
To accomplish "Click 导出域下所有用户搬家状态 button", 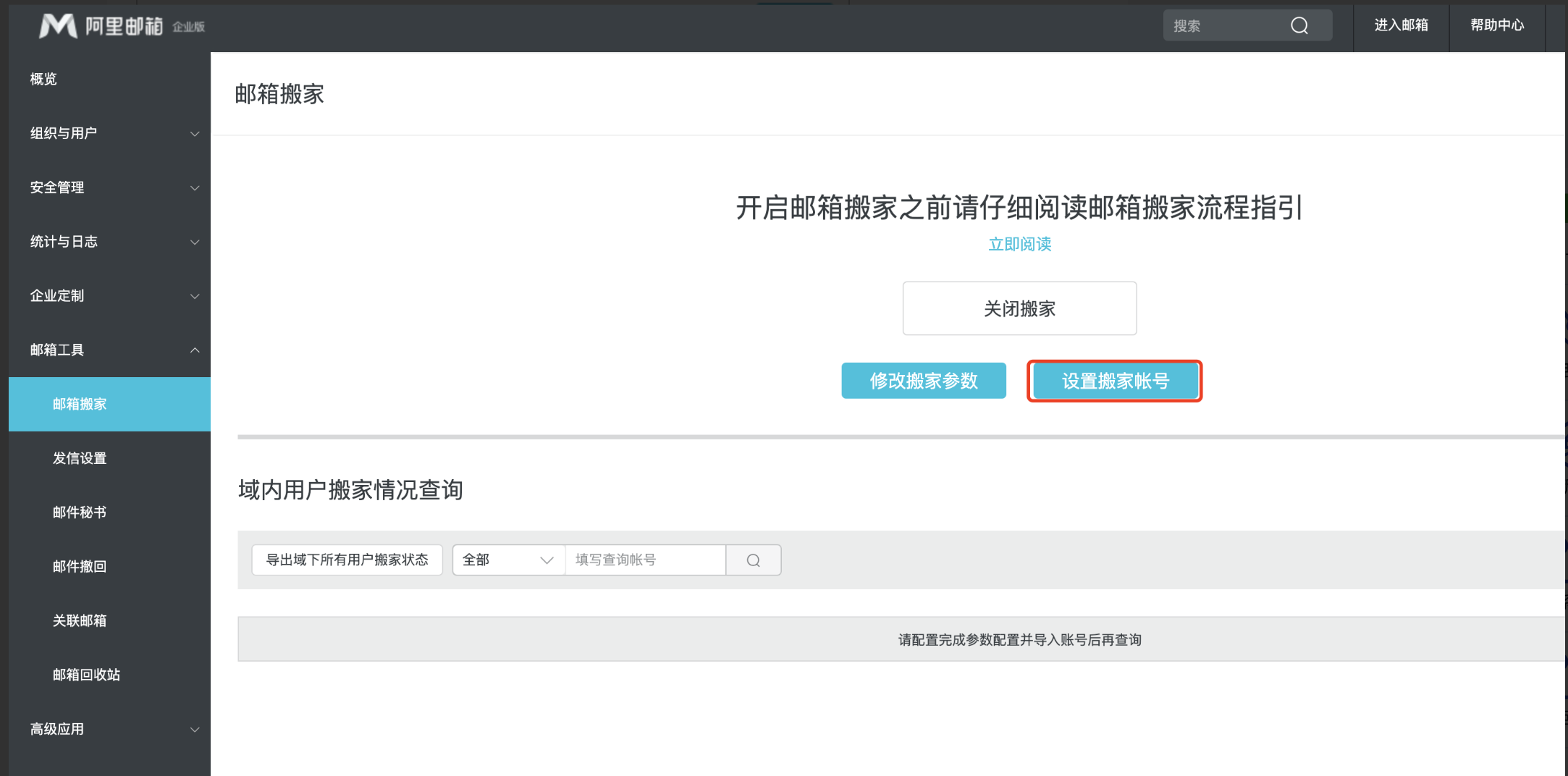I will [347, 560].
